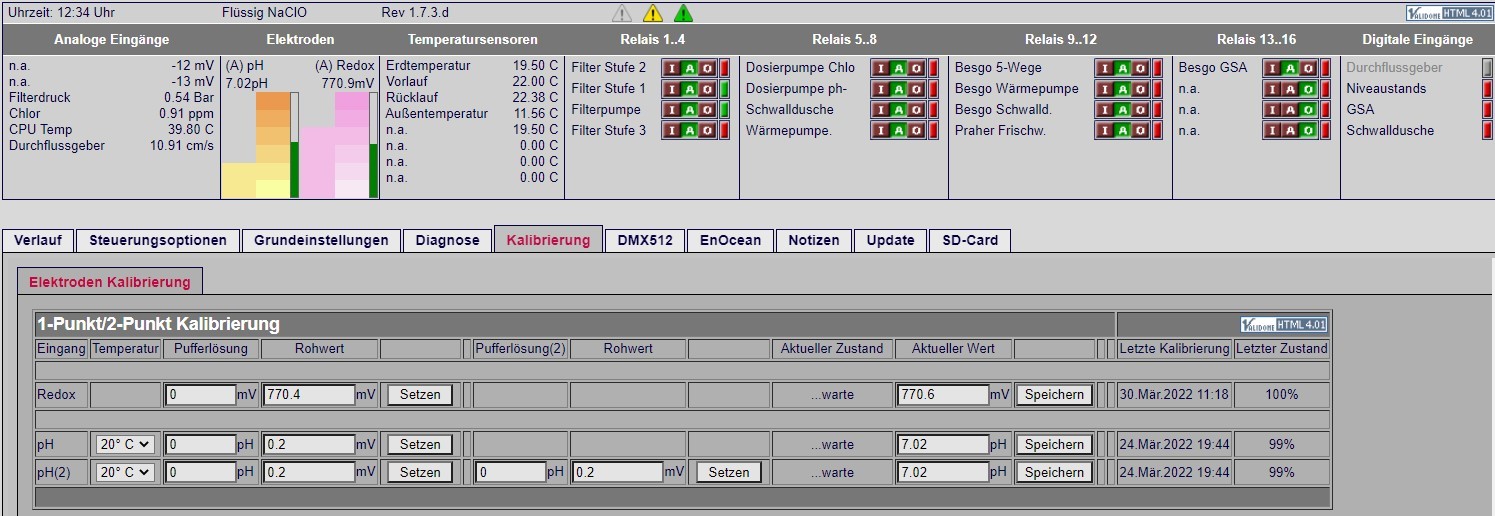The image size is (1495, 516).
Task: Click the 'I' icon for Dosierpumpe ph-
Action: click(881, 89)
